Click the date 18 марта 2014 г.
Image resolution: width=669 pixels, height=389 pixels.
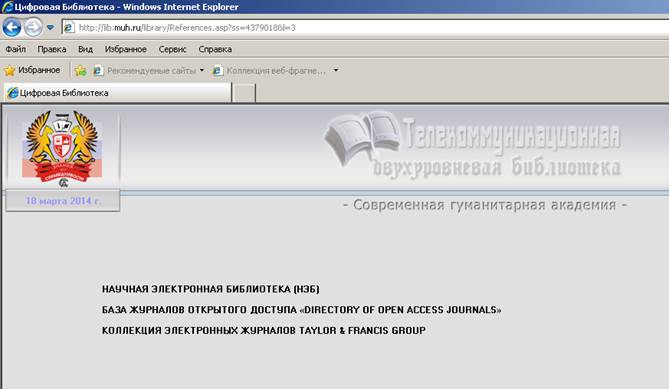[63, 200]
